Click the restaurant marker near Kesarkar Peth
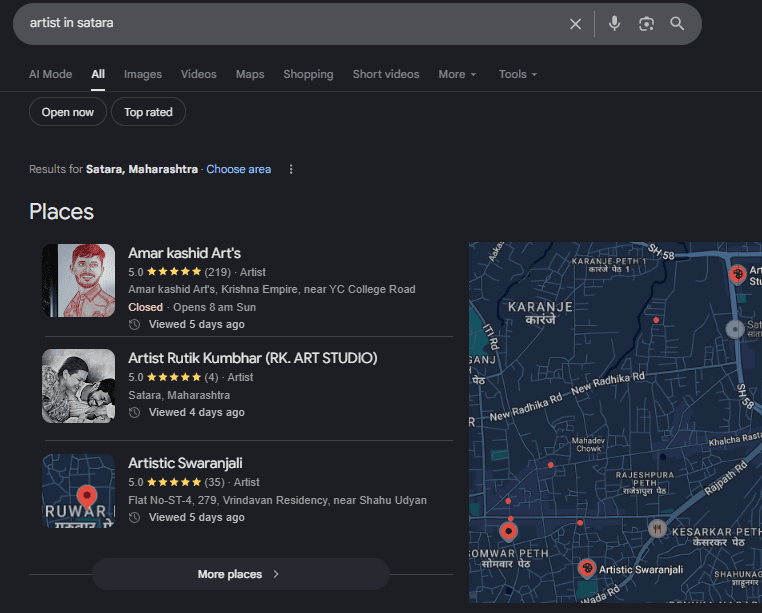Viewport: 762px width, 613px height. [657, 529]
